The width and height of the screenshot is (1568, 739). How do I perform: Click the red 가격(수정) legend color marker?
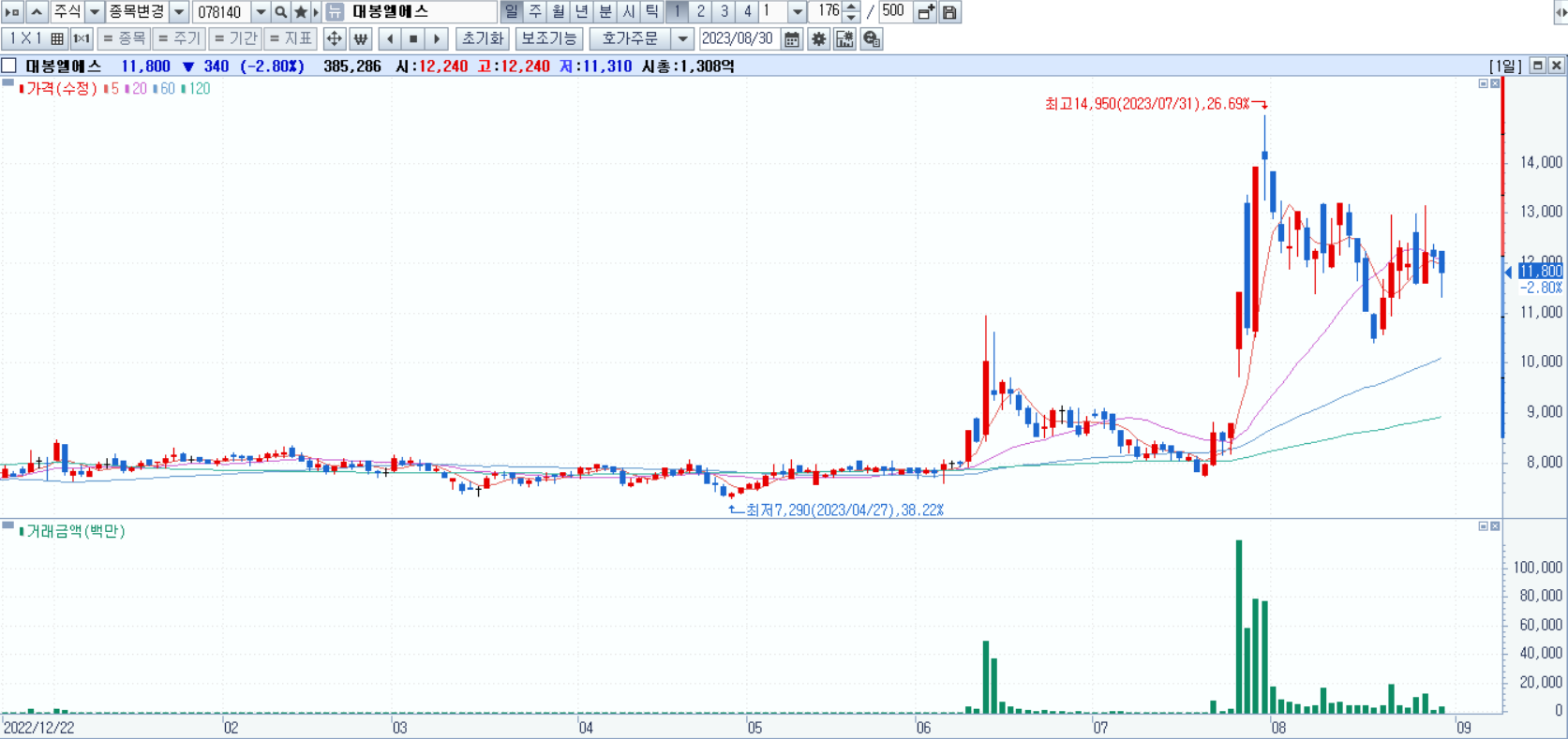tap(22, 89)
